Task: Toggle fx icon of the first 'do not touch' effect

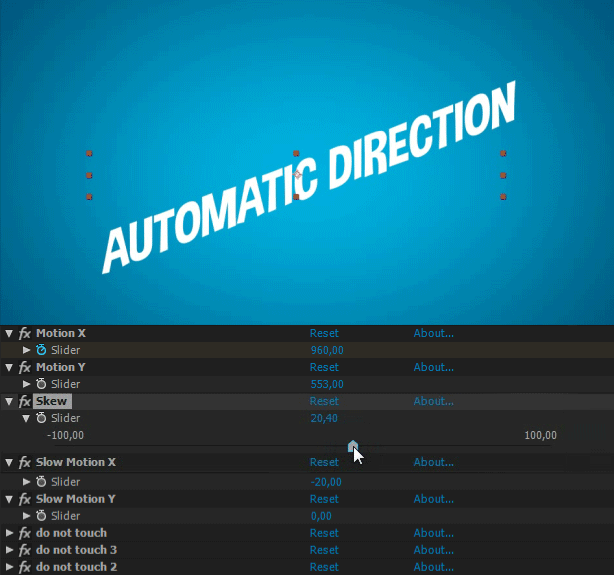Action: pos(25,533)
